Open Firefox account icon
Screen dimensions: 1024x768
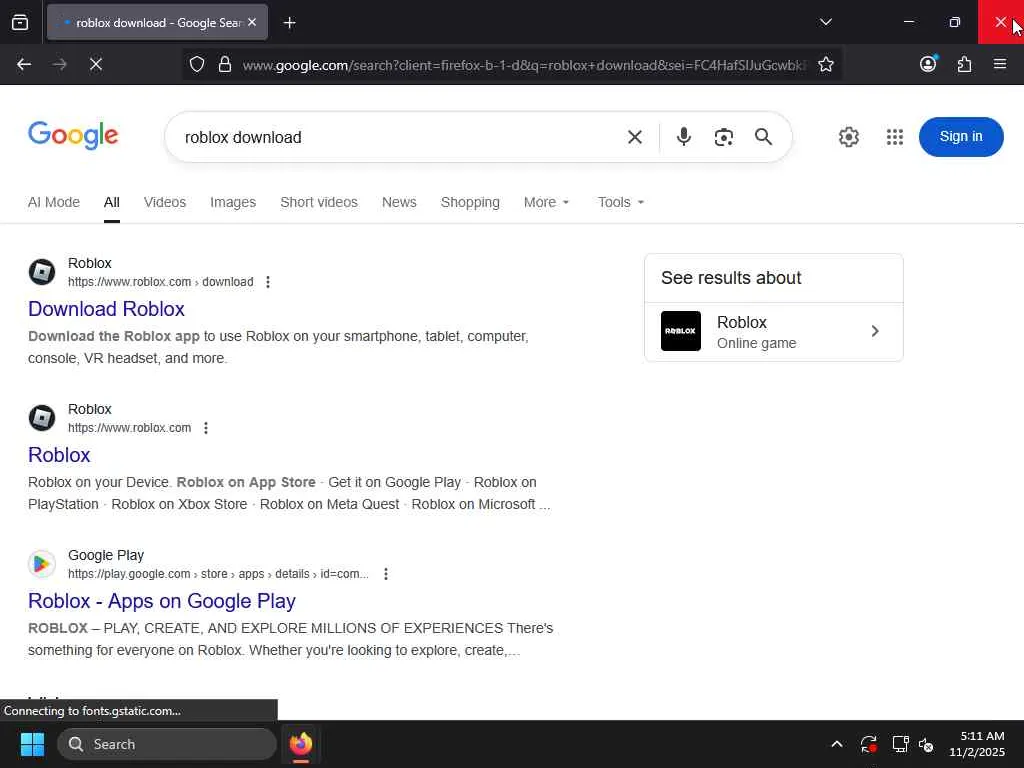click(x=928, y=63)
